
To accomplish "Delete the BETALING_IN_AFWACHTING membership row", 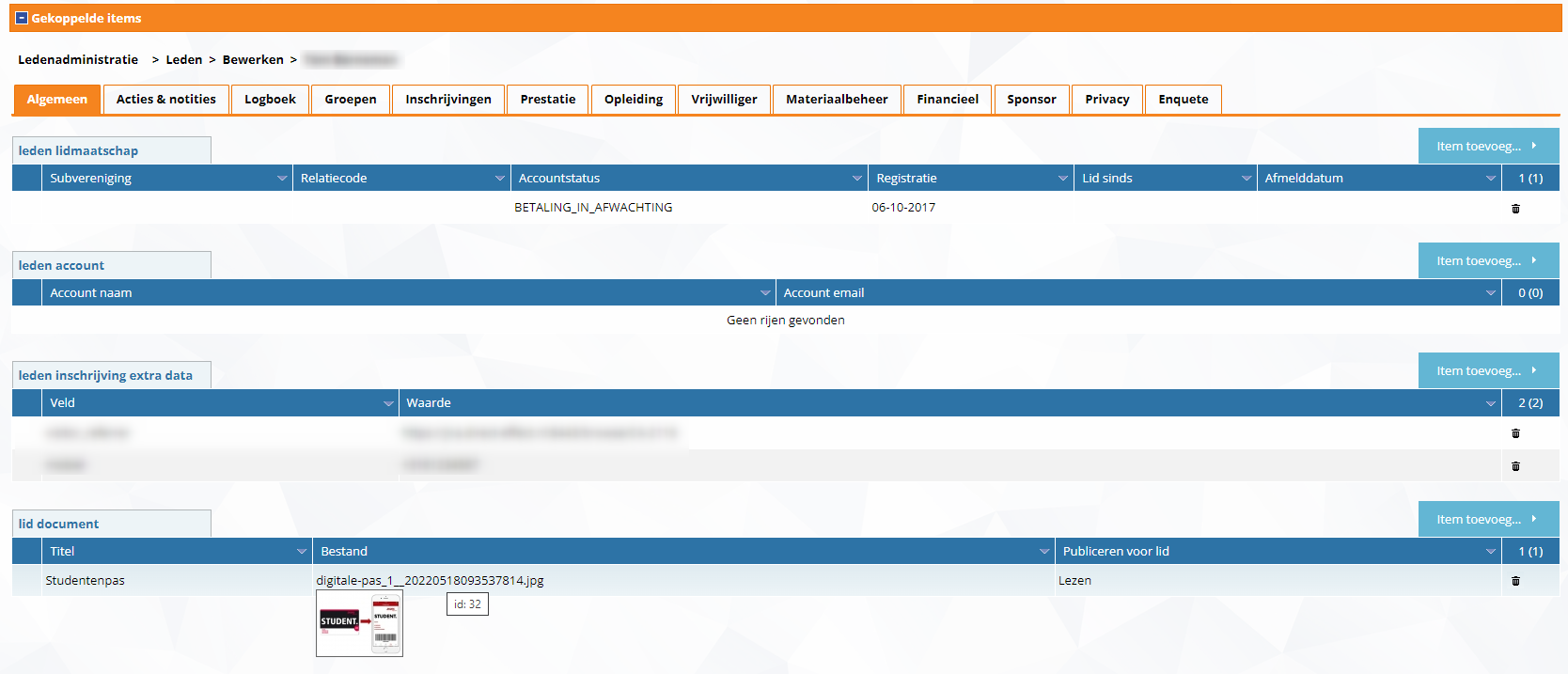I will point(1515,209).
